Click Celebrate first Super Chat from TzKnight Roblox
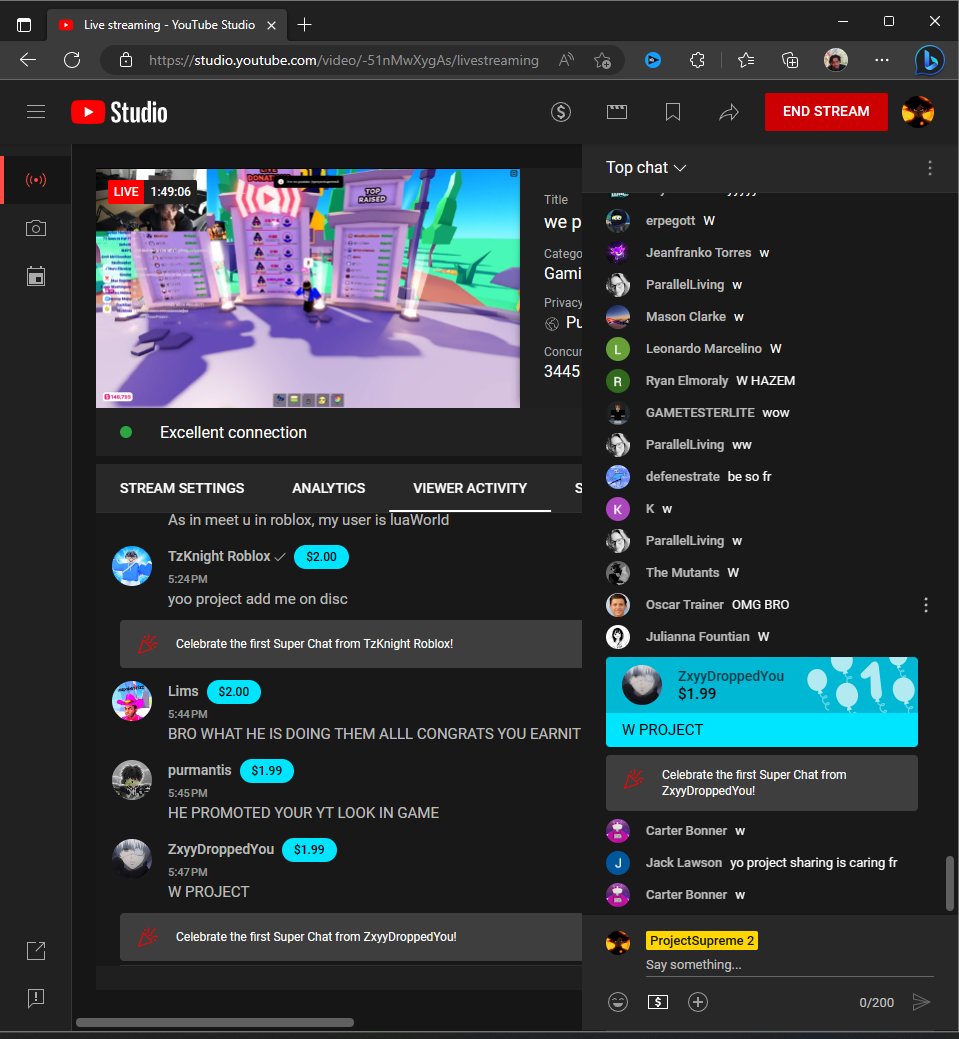Viewport: 959px width, 1039px height. [351, 644]
